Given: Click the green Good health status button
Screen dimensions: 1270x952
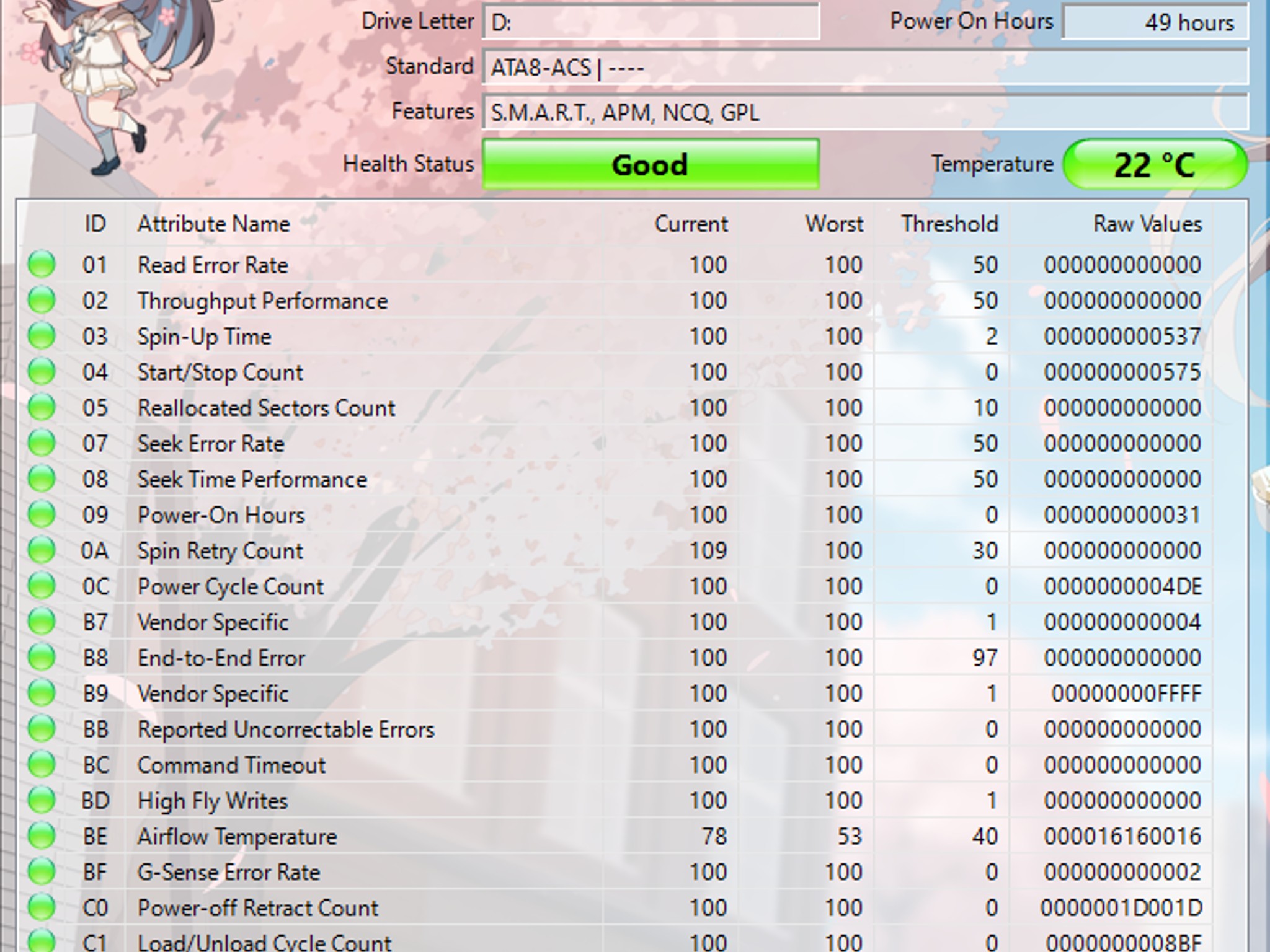Looking at the screenshot, I should [651, 164].
